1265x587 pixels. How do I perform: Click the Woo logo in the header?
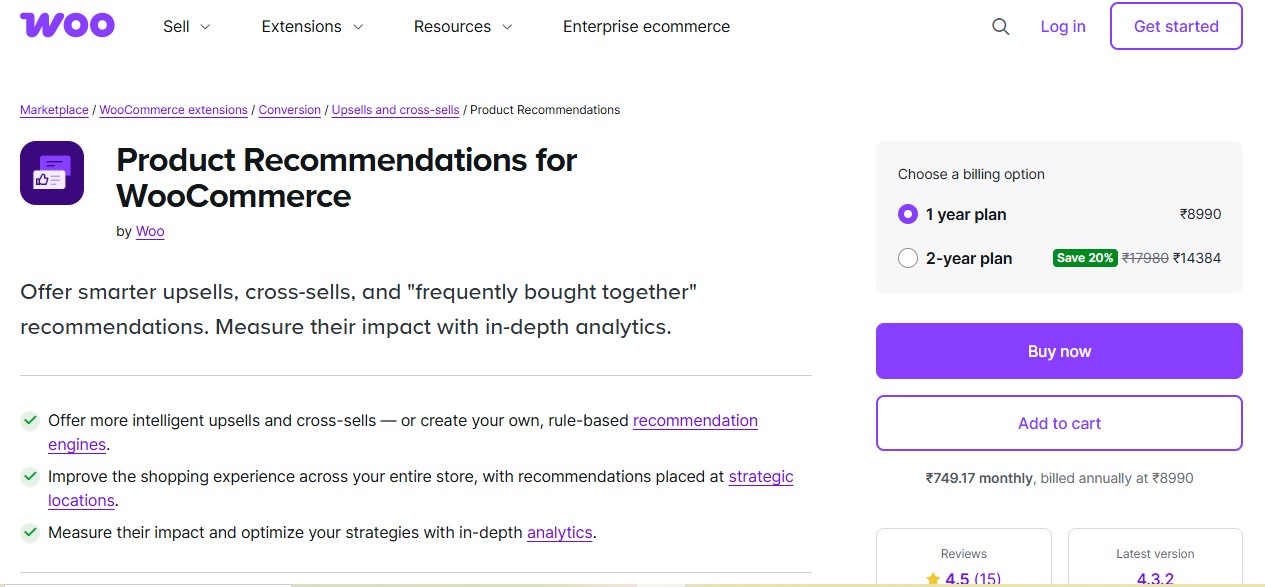(x=67, y=25)
